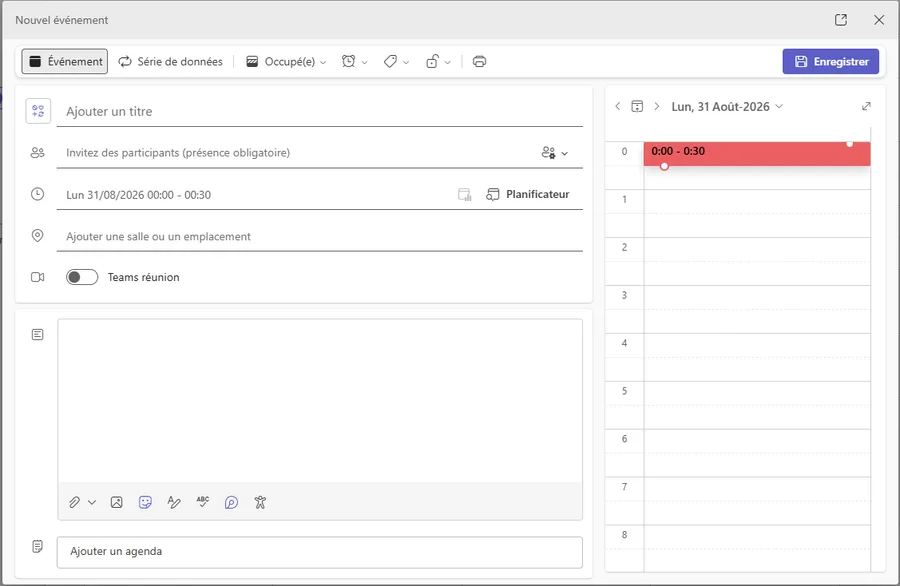Screen dimensions: 900x586
Task: Select the Événement tab
Action: [x=65, y=61]
